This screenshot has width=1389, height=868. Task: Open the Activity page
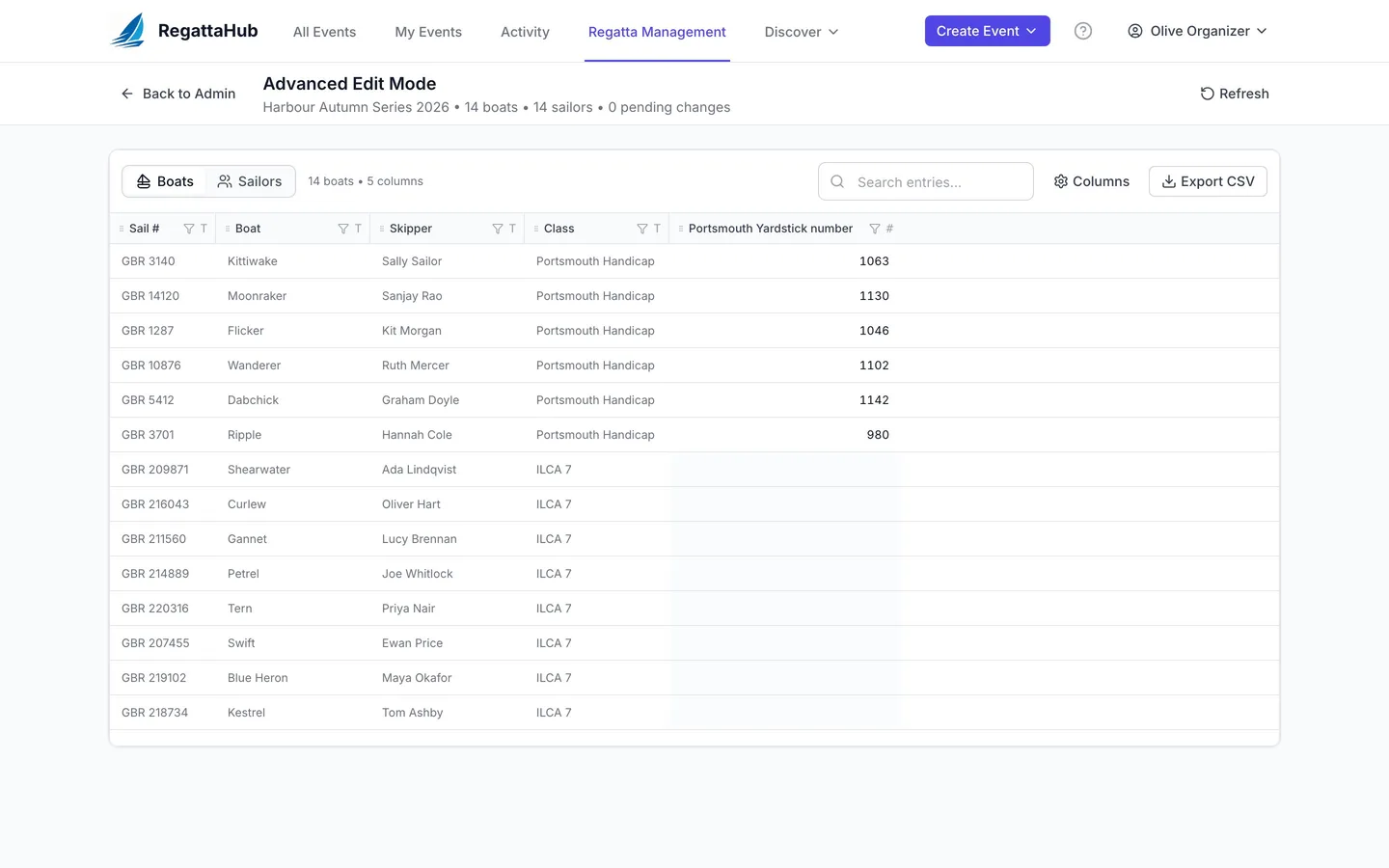[525, 32]
